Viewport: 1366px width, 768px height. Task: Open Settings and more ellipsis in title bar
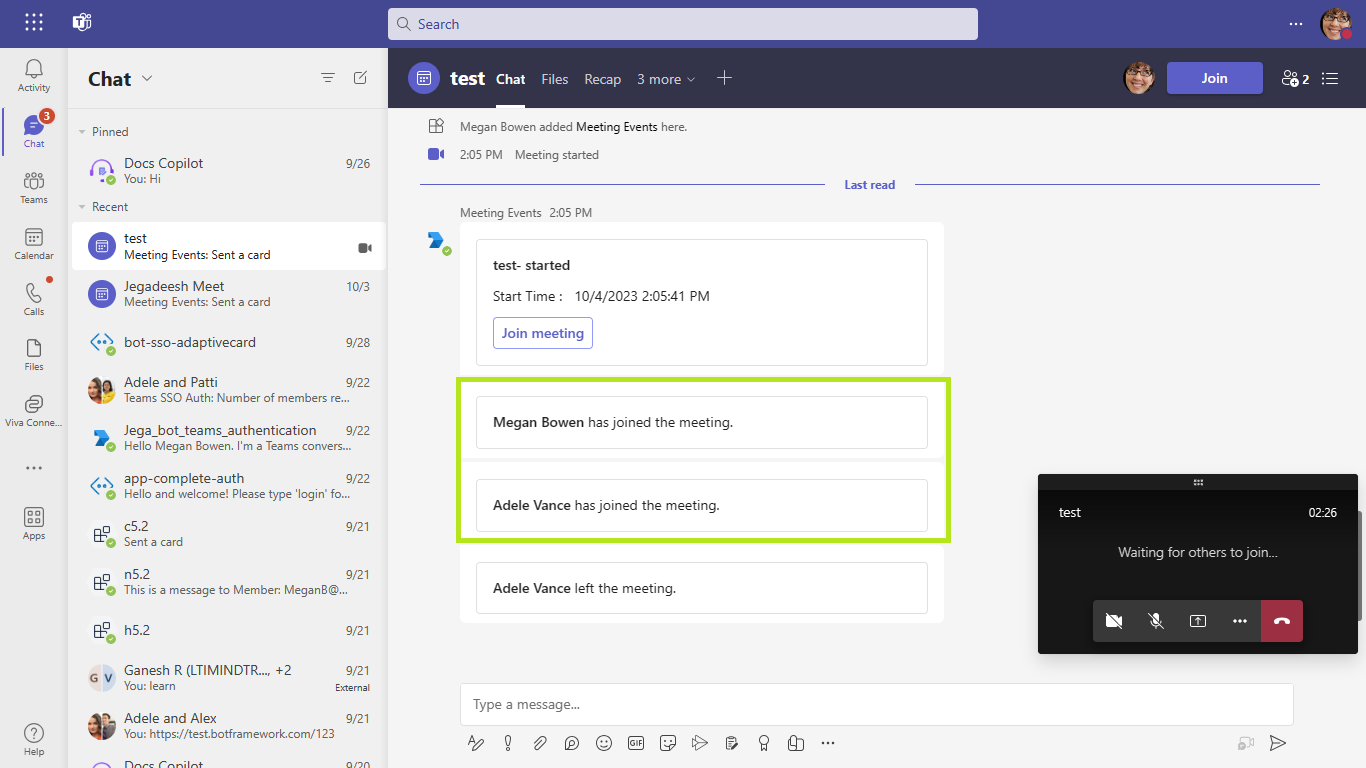pos(1296,24)
